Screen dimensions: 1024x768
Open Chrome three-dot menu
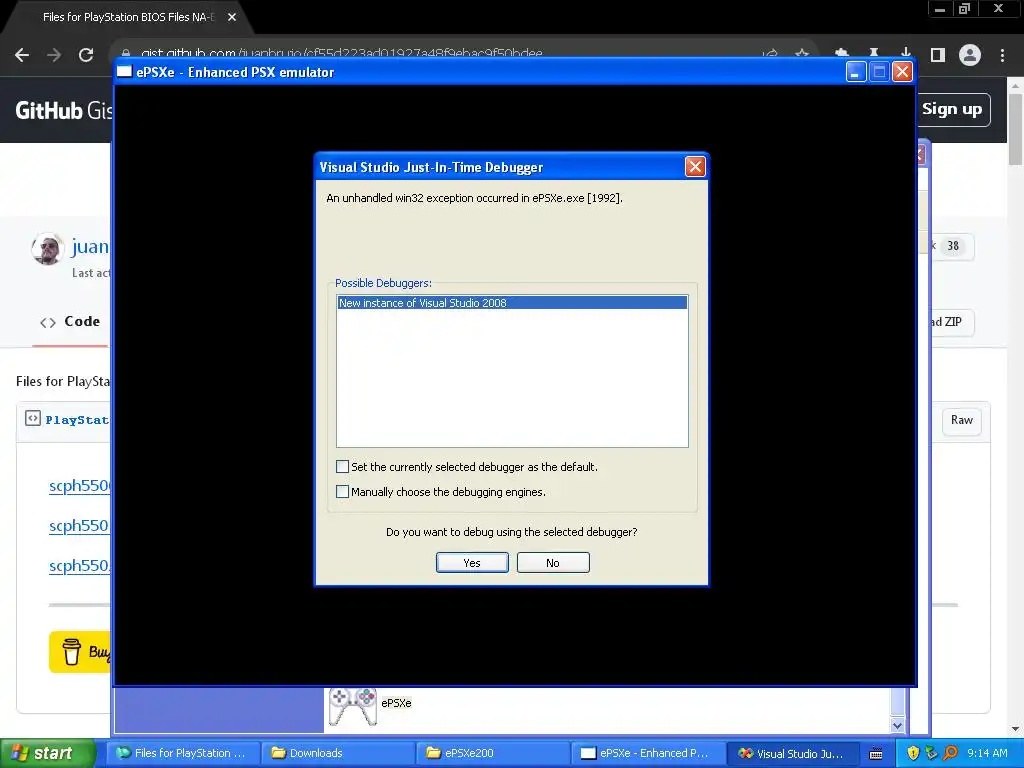pos(1002,55)
